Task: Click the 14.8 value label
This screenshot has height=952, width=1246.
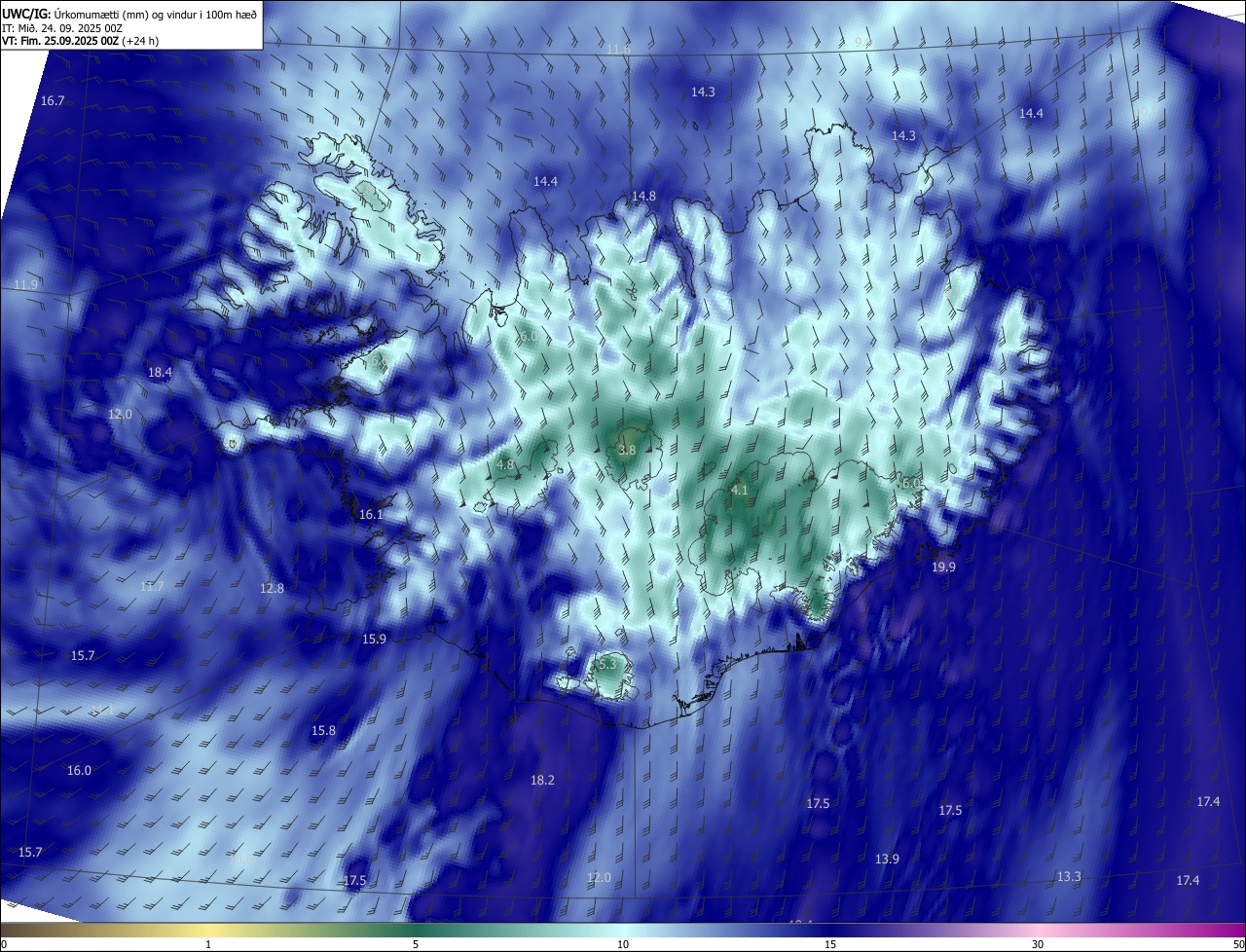Action: click(x=643, y=196)
